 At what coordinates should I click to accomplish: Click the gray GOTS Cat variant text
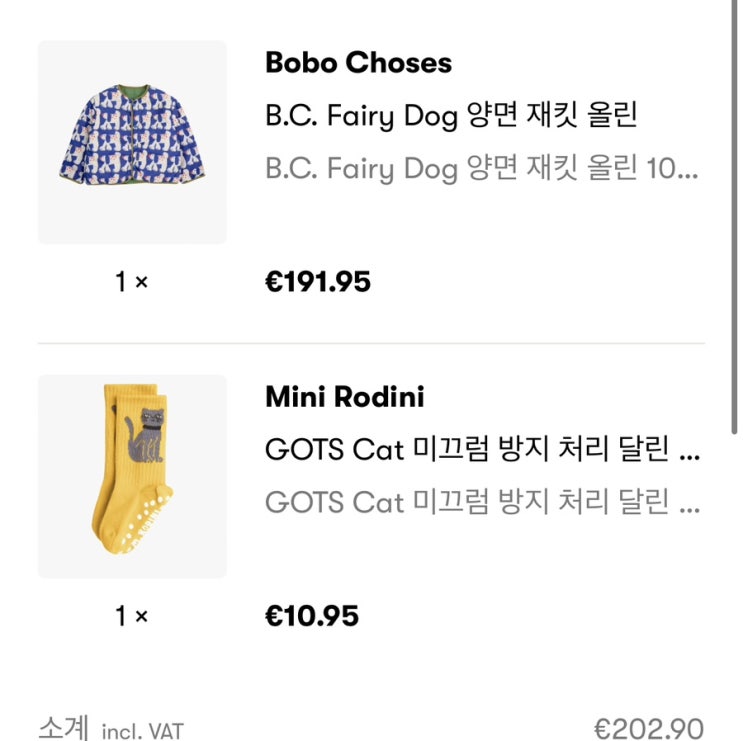click(x=468, y=502)
